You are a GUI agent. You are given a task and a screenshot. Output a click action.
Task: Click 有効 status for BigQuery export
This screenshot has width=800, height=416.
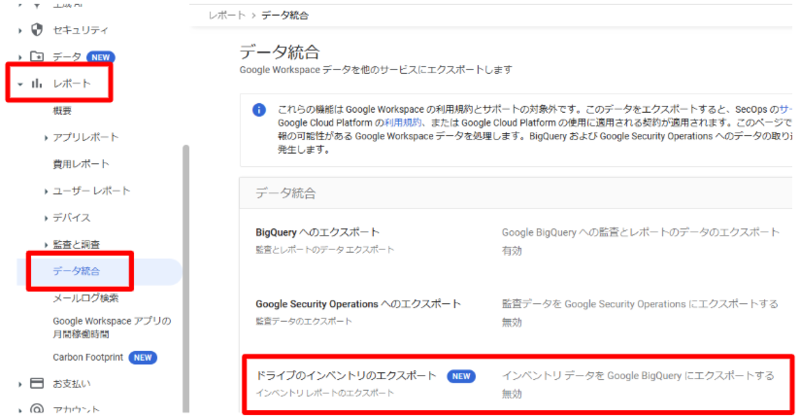pos(512,251)
